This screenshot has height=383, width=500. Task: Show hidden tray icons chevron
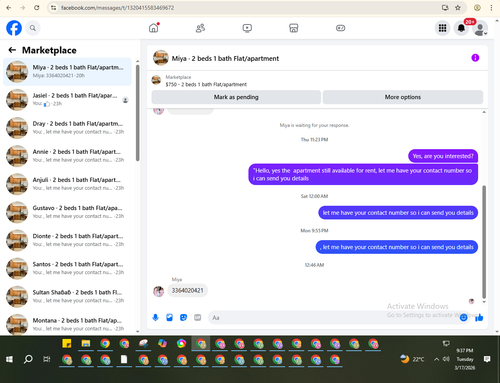[436, 359]
